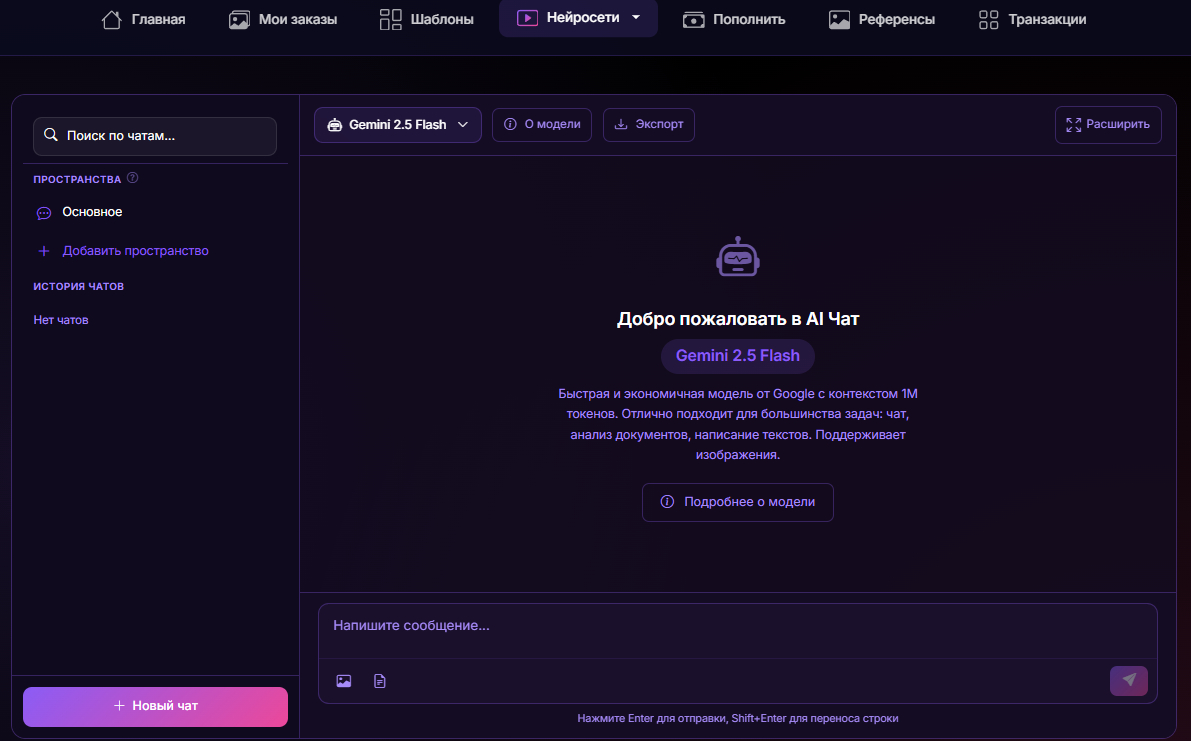Go to Мои заказы tab
The image size is (1191, 741).
(x=283, y=19)
